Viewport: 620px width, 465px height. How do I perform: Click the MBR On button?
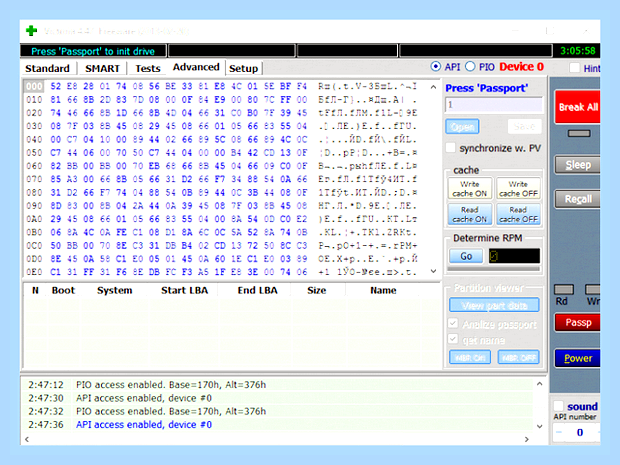pos(470,357)
